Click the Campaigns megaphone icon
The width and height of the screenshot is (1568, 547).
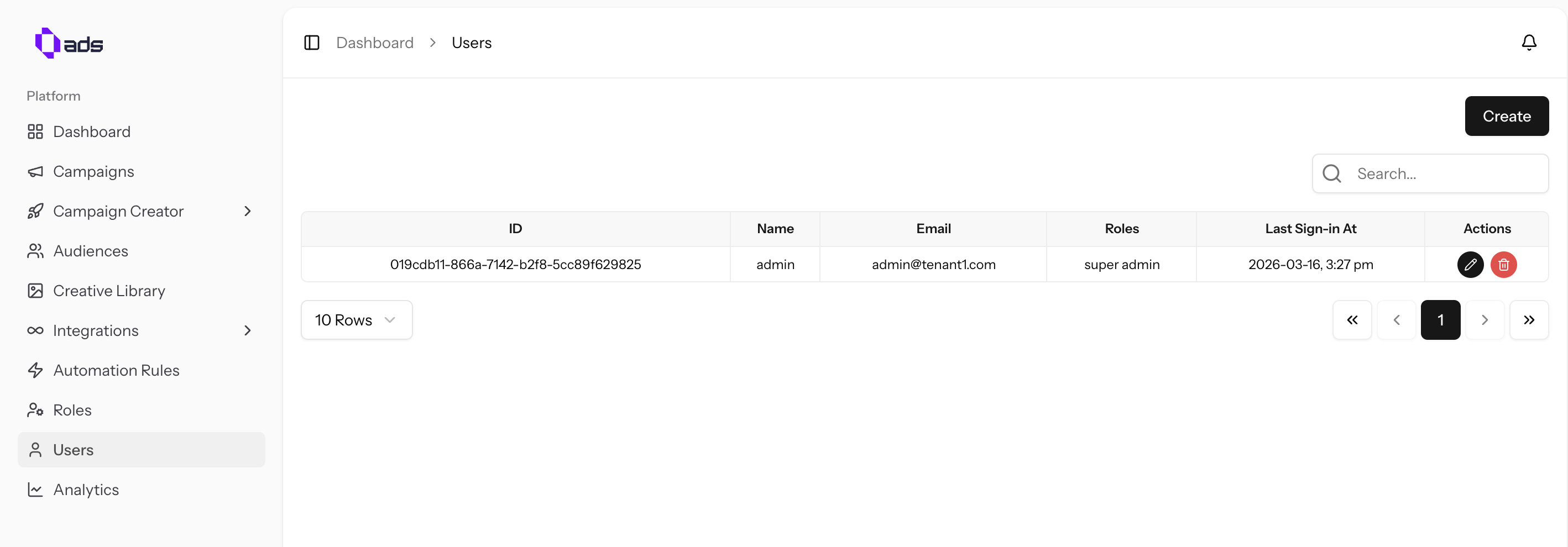point(35,171)
